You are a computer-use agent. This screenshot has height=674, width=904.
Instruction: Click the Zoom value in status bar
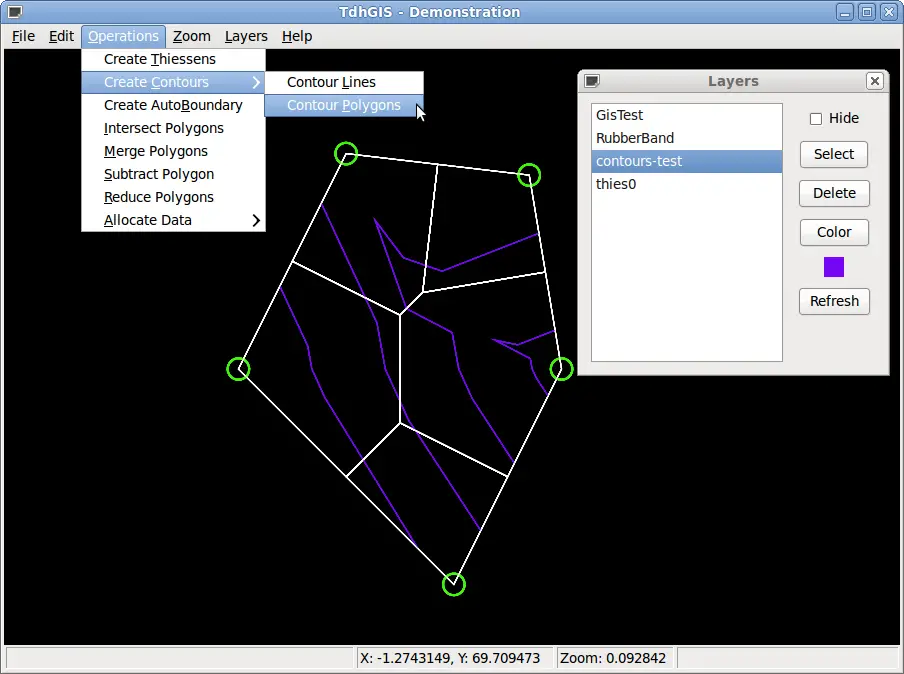tap(615, 658)
